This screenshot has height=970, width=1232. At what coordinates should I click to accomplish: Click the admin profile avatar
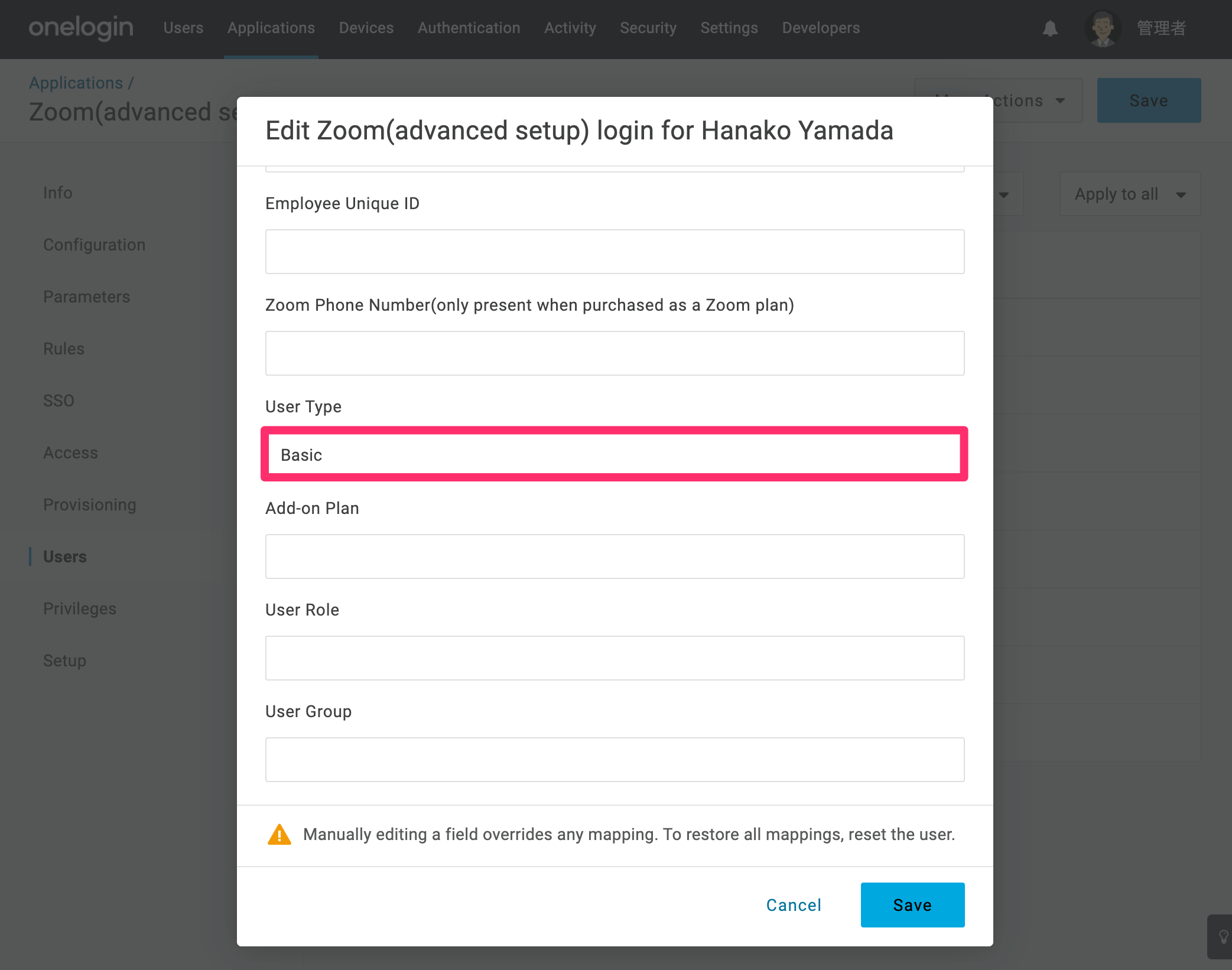pos(1103,28)
